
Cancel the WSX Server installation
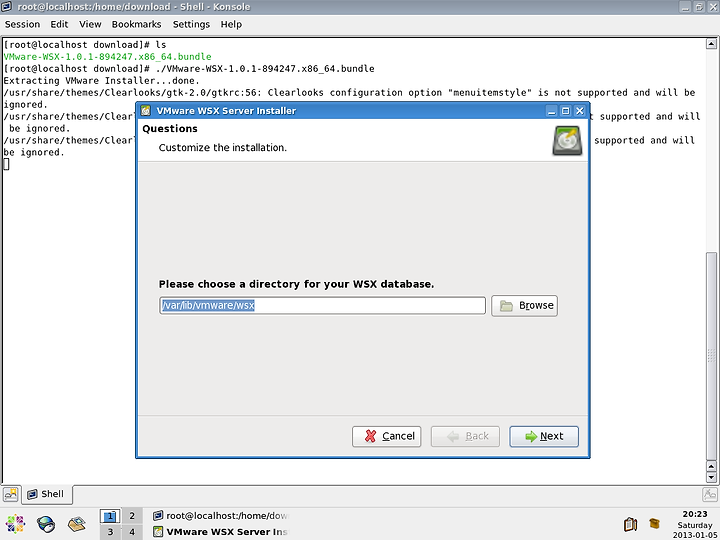[387, 436]
